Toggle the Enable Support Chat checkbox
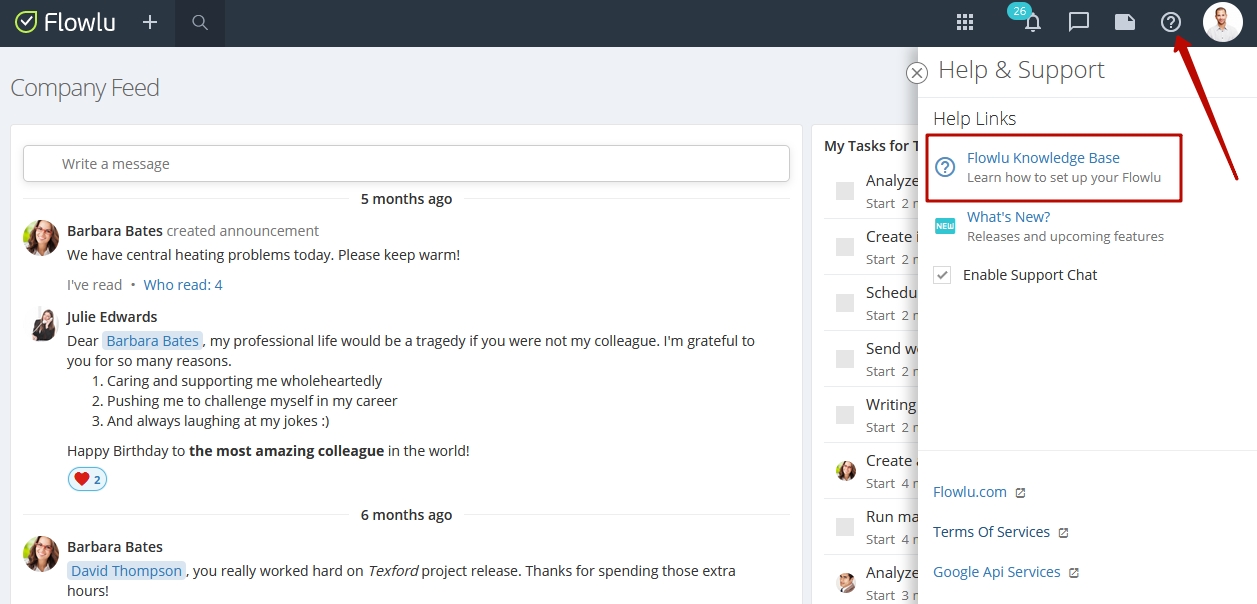 point(942,275)
